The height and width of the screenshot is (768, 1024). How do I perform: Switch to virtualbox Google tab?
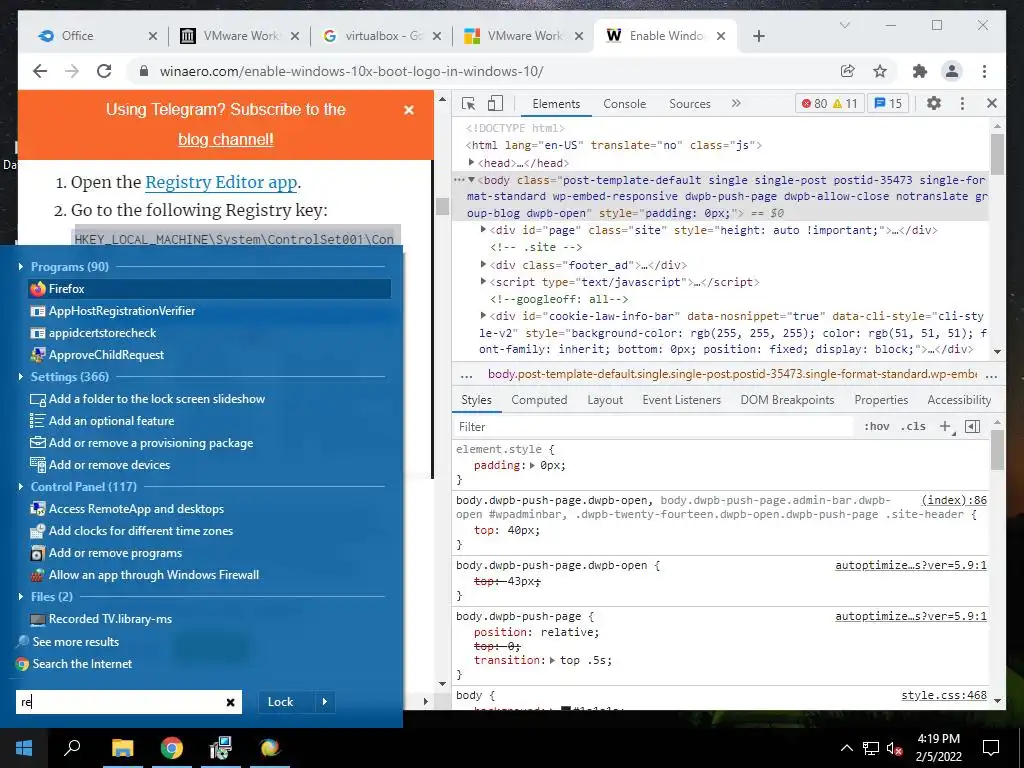382,36
